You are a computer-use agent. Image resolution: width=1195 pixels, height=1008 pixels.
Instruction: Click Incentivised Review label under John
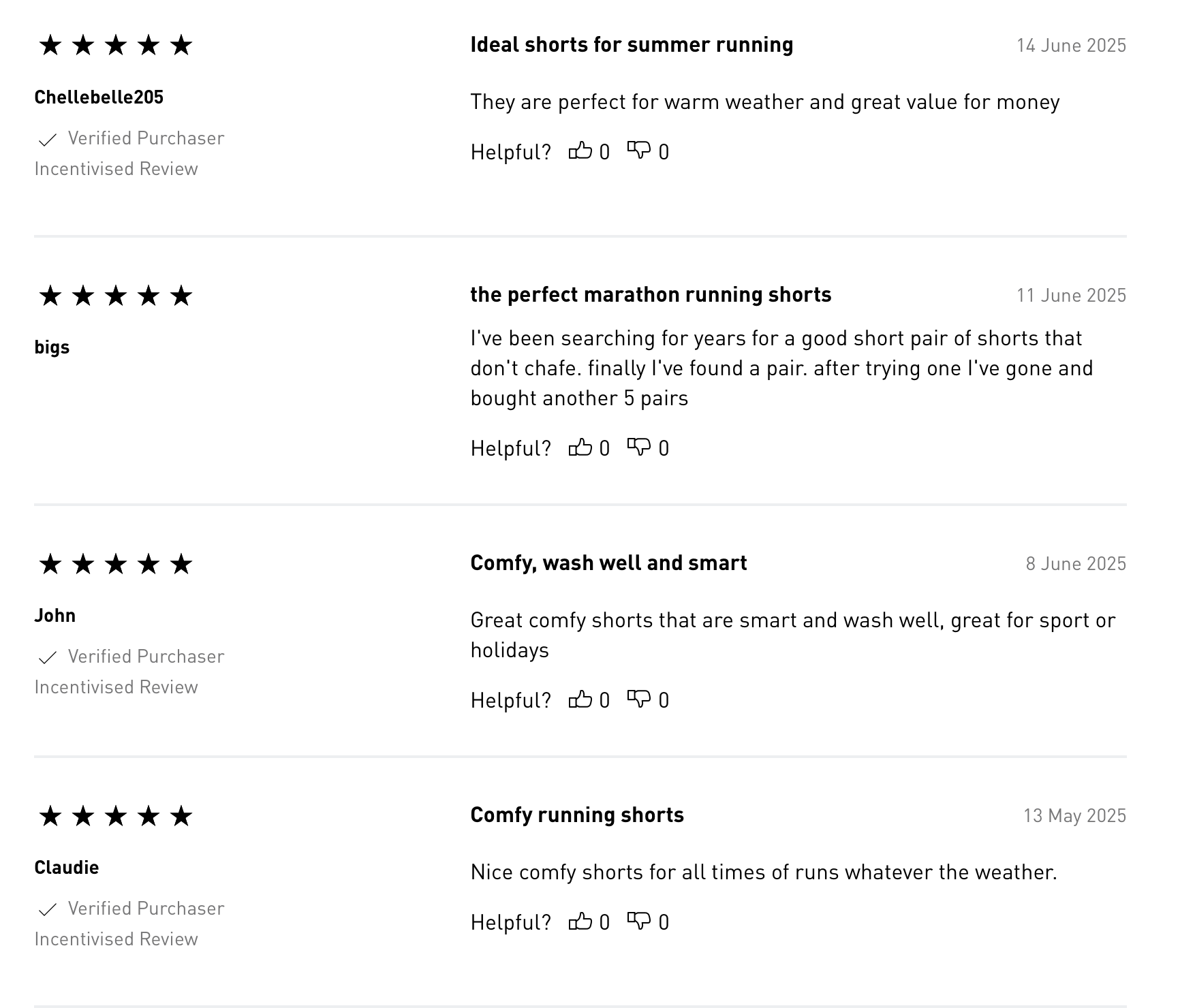click(116, 687)
